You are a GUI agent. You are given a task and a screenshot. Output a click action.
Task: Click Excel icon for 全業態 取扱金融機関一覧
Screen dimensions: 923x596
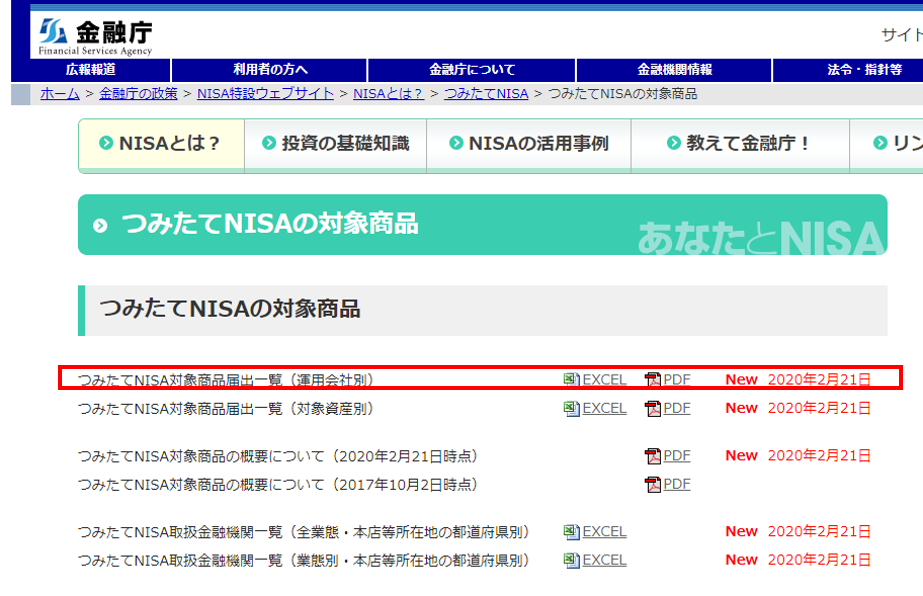571,532
